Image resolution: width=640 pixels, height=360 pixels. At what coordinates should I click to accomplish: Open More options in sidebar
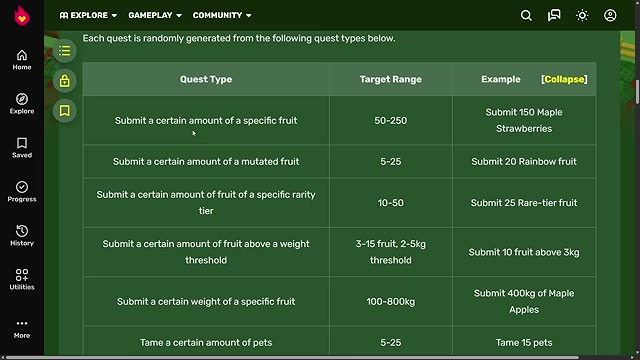[x=22, y=329]
